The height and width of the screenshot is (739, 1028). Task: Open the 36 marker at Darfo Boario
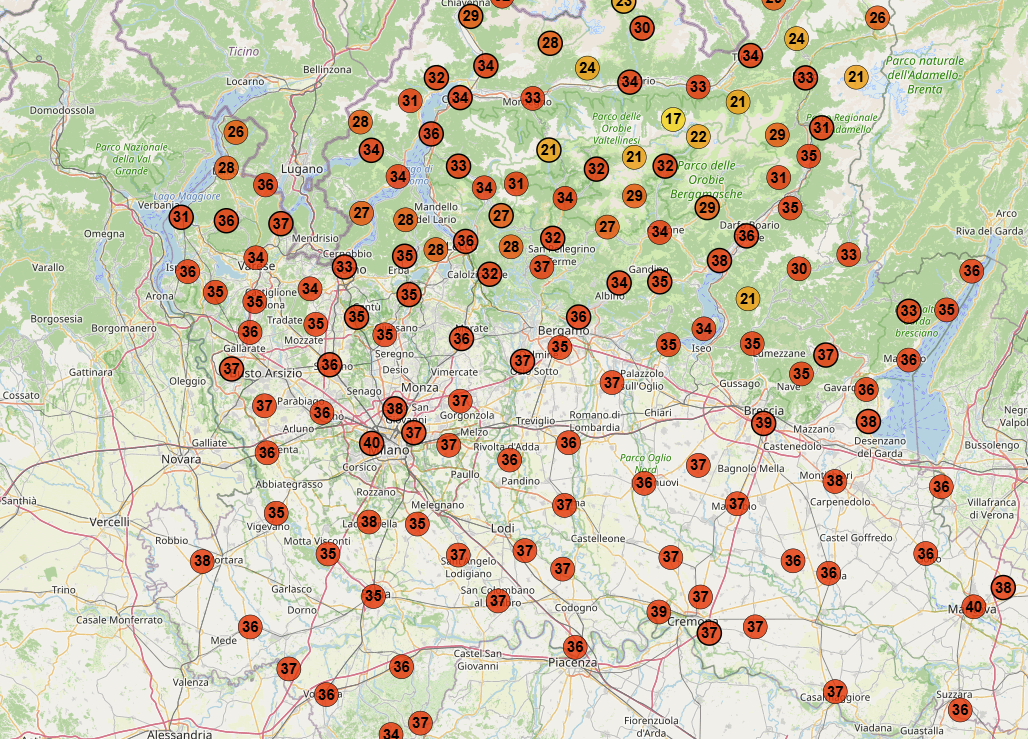[746, 235]
